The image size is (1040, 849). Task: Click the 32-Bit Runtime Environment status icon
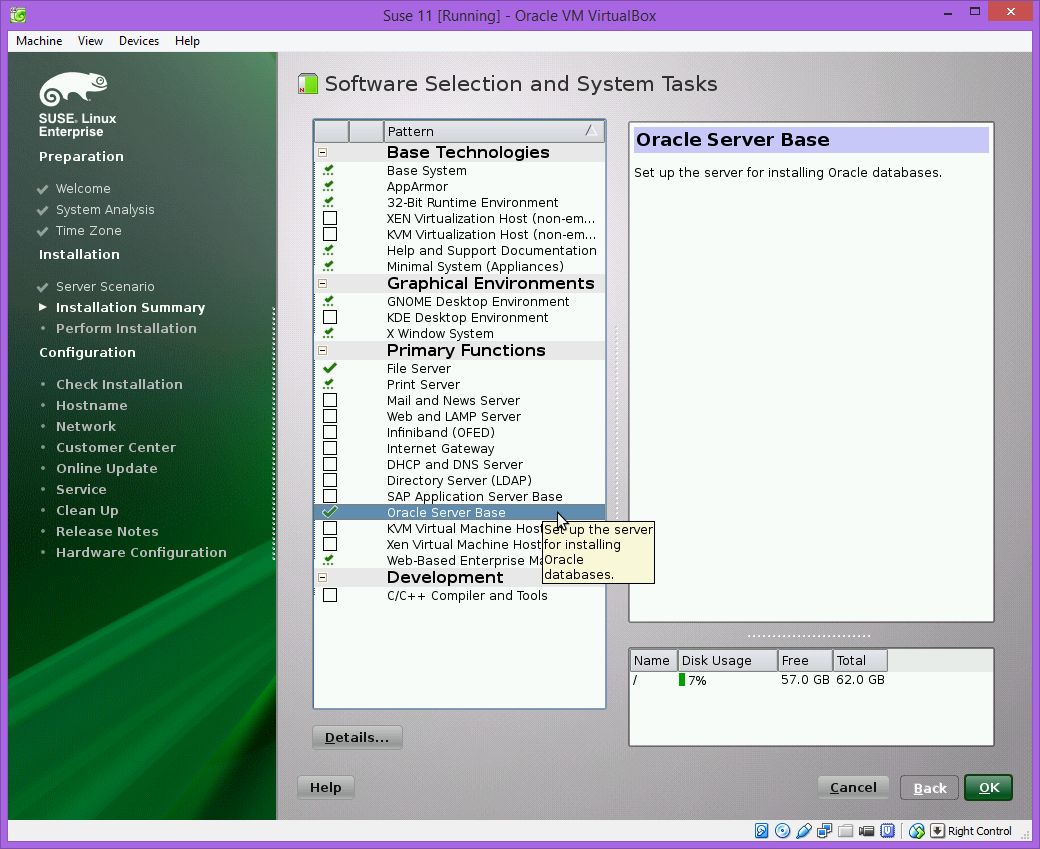[328, 202]
